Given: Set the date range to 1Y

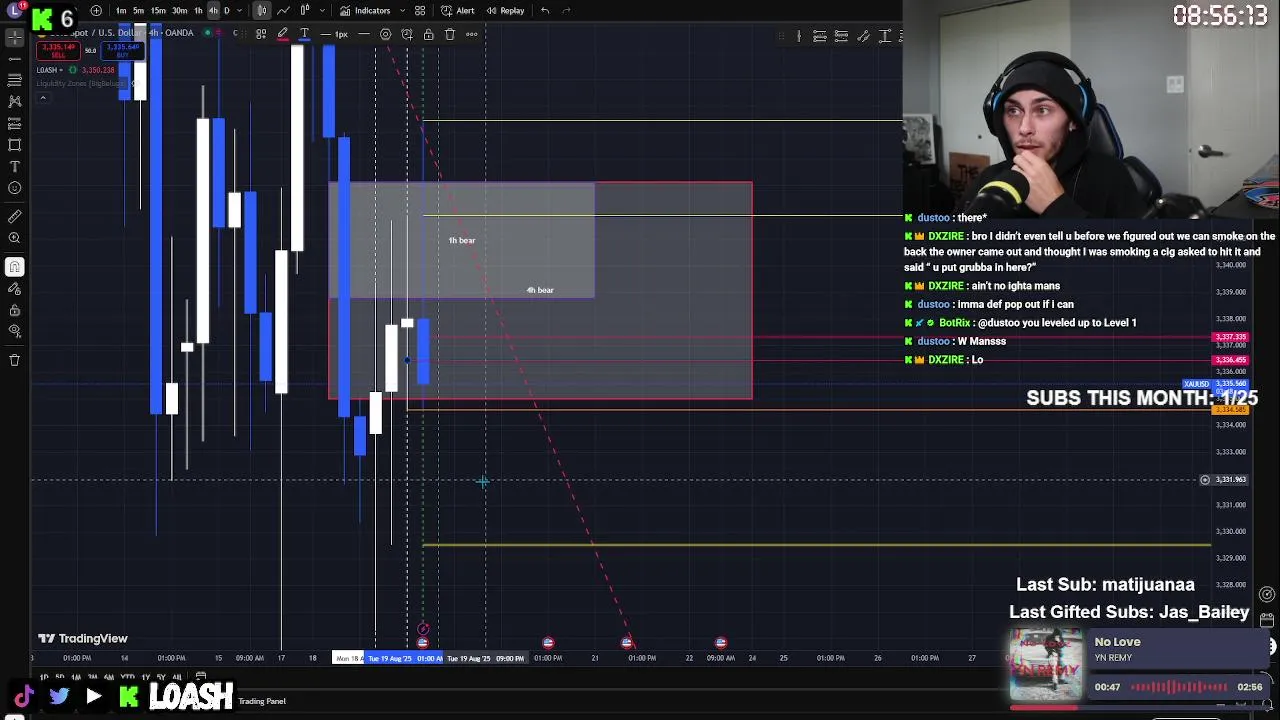Looking at the screenshot, I should (147, 677).
